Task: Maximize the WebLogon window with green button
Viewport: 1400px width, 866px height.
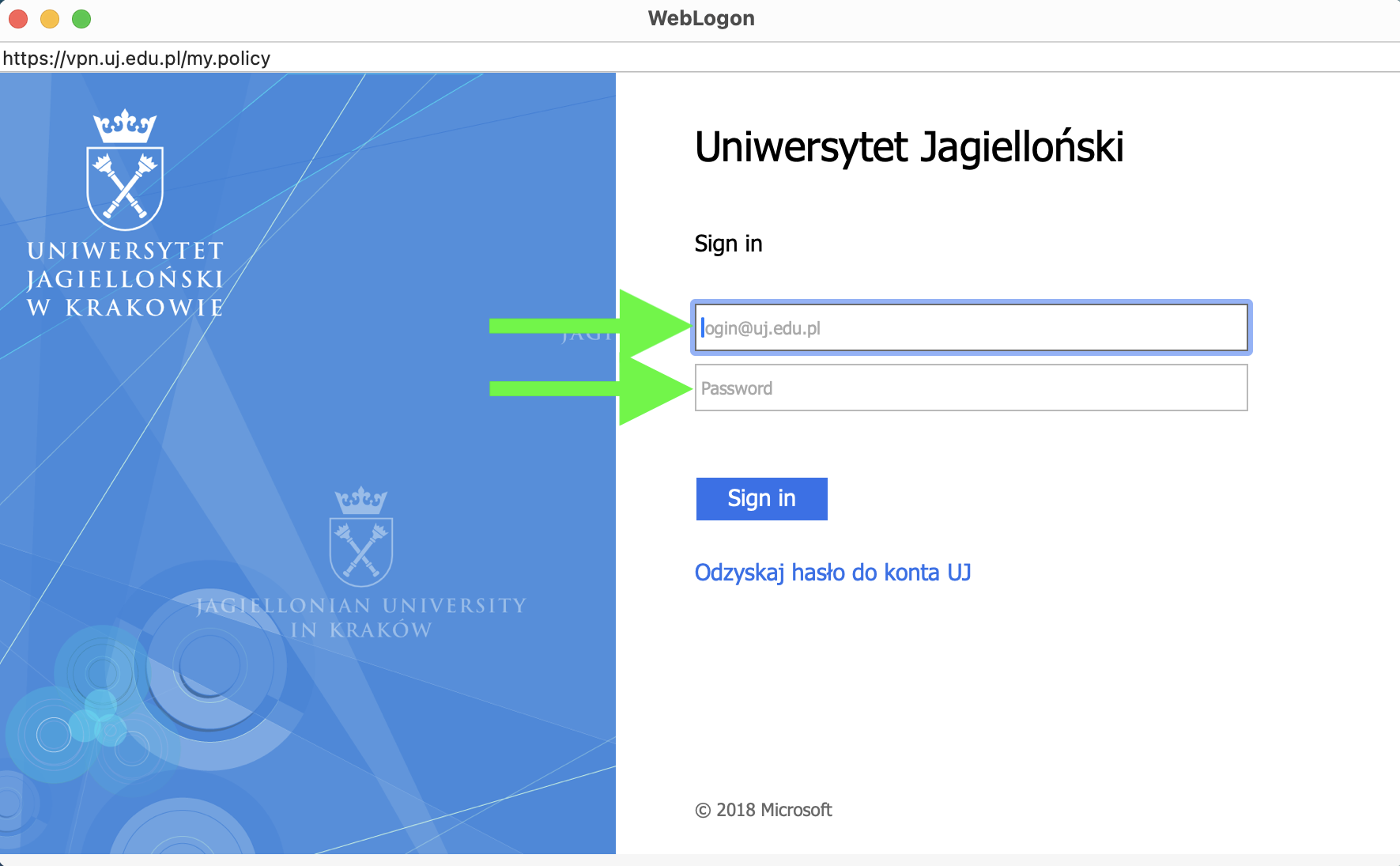Action: coord(81,18)
